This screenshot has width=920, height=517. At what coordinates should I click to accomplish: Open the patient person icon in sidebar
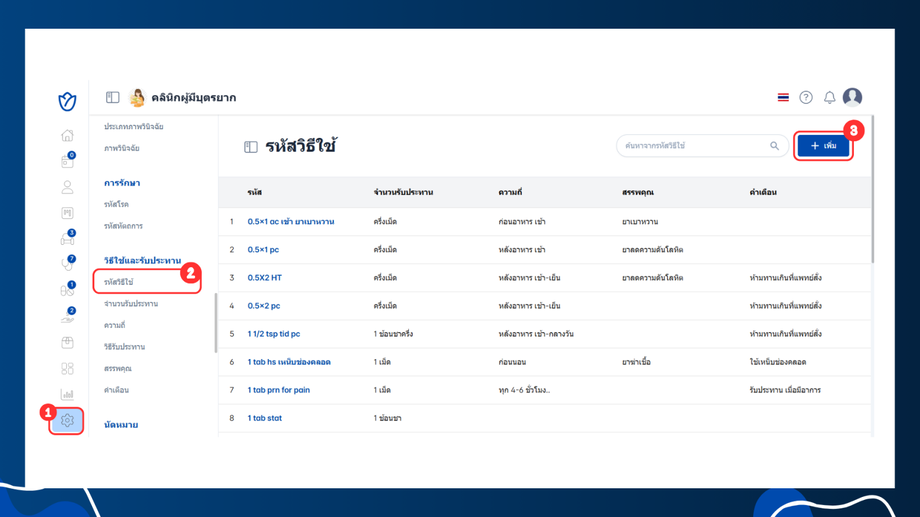pyautogui.click(x=67, y=187)
